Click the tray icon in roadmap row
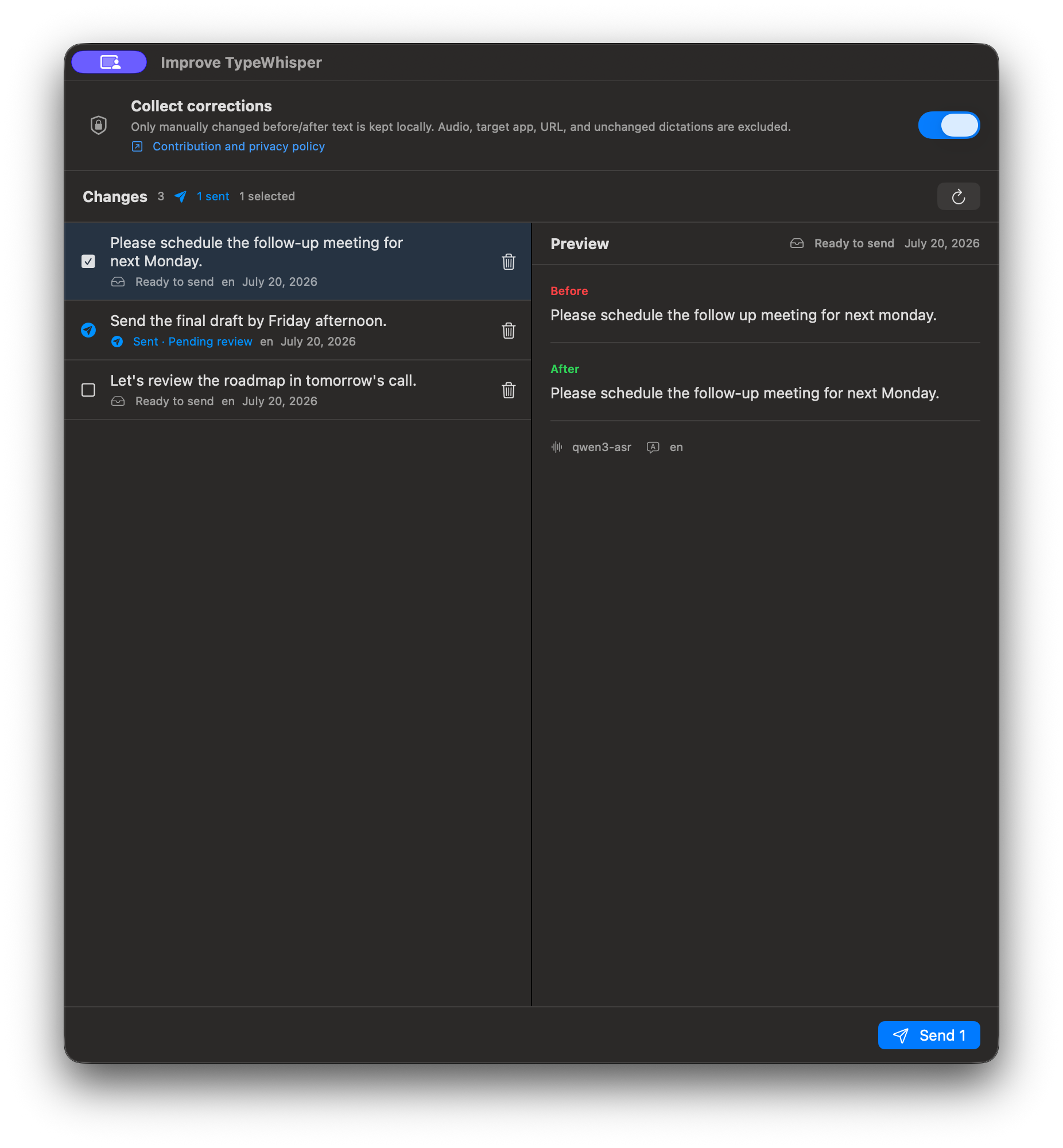 pyautogui.click(x=118, y=401)
